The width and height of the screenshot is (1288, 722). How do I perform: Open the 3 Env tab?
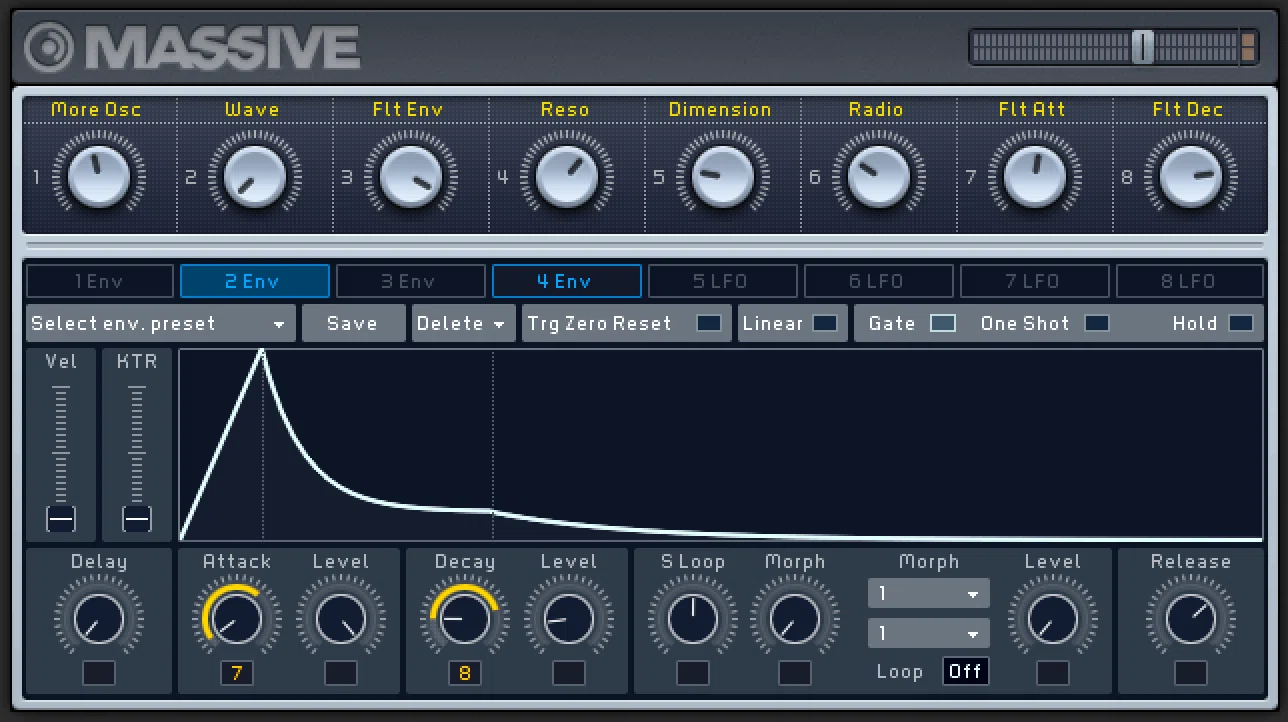[x=410, y=281]
